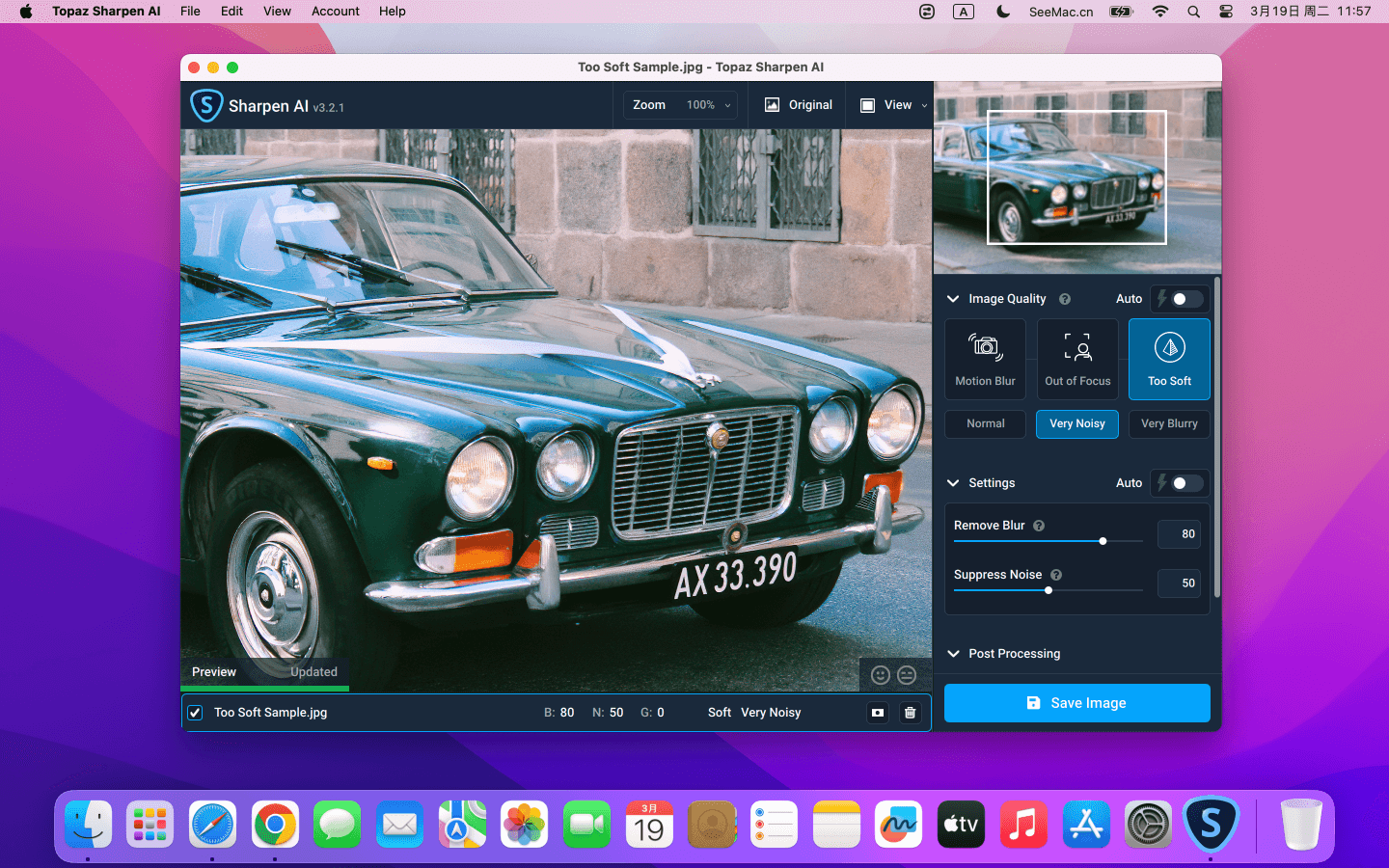Open the Zoom 100% dropdown
This screenshot has width=1389, height=868.
[x=682, y=105]
